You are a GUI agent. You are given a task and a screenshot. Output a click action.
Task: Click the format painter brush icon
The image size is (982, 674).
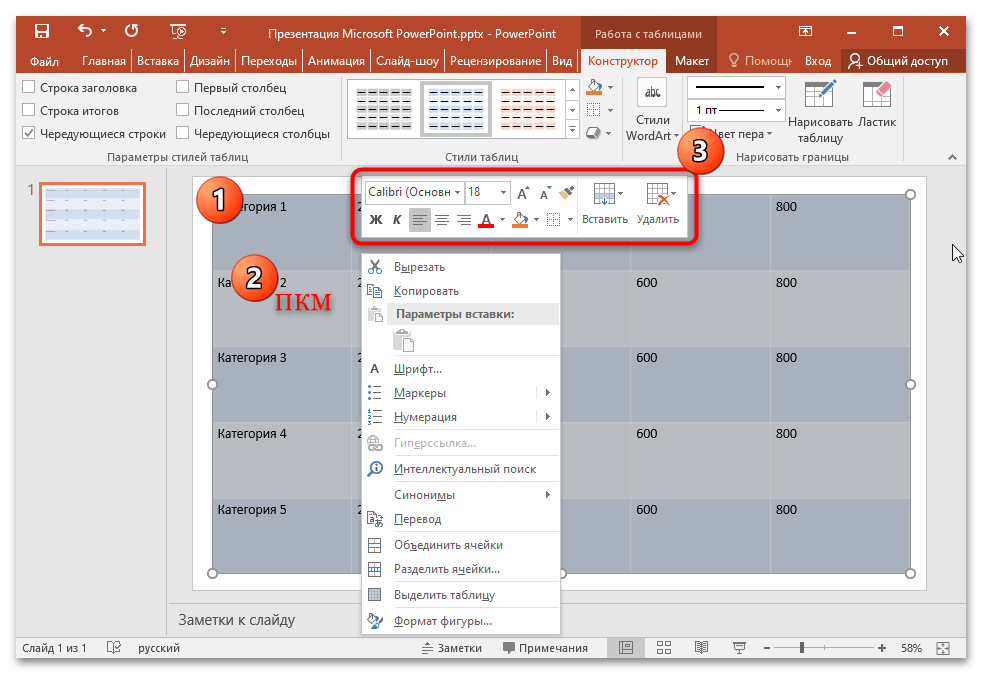click(566, 192)
